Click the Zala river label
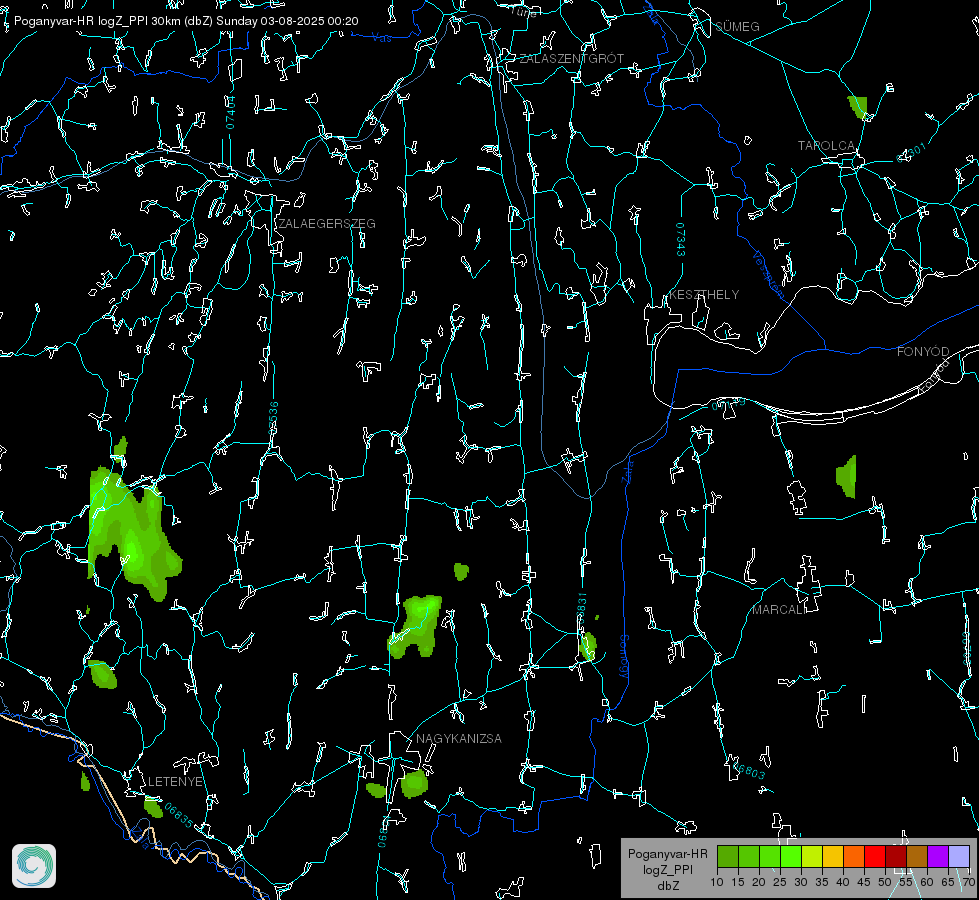The width and height of the screenshot is (979, 900). (x=627, y=472)
